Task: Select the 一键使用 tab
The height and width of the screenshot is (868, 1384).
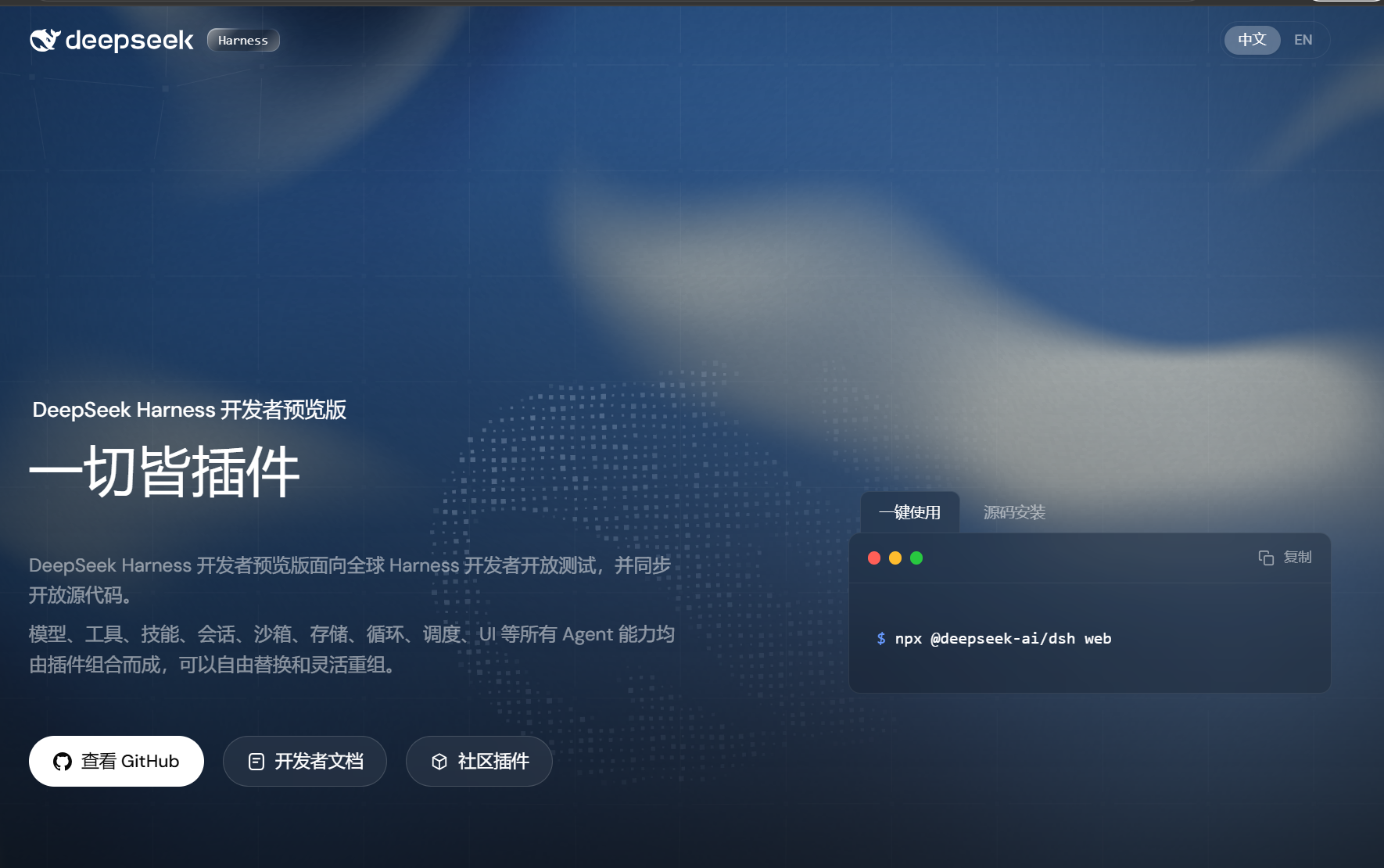Action: click(910, 512)
